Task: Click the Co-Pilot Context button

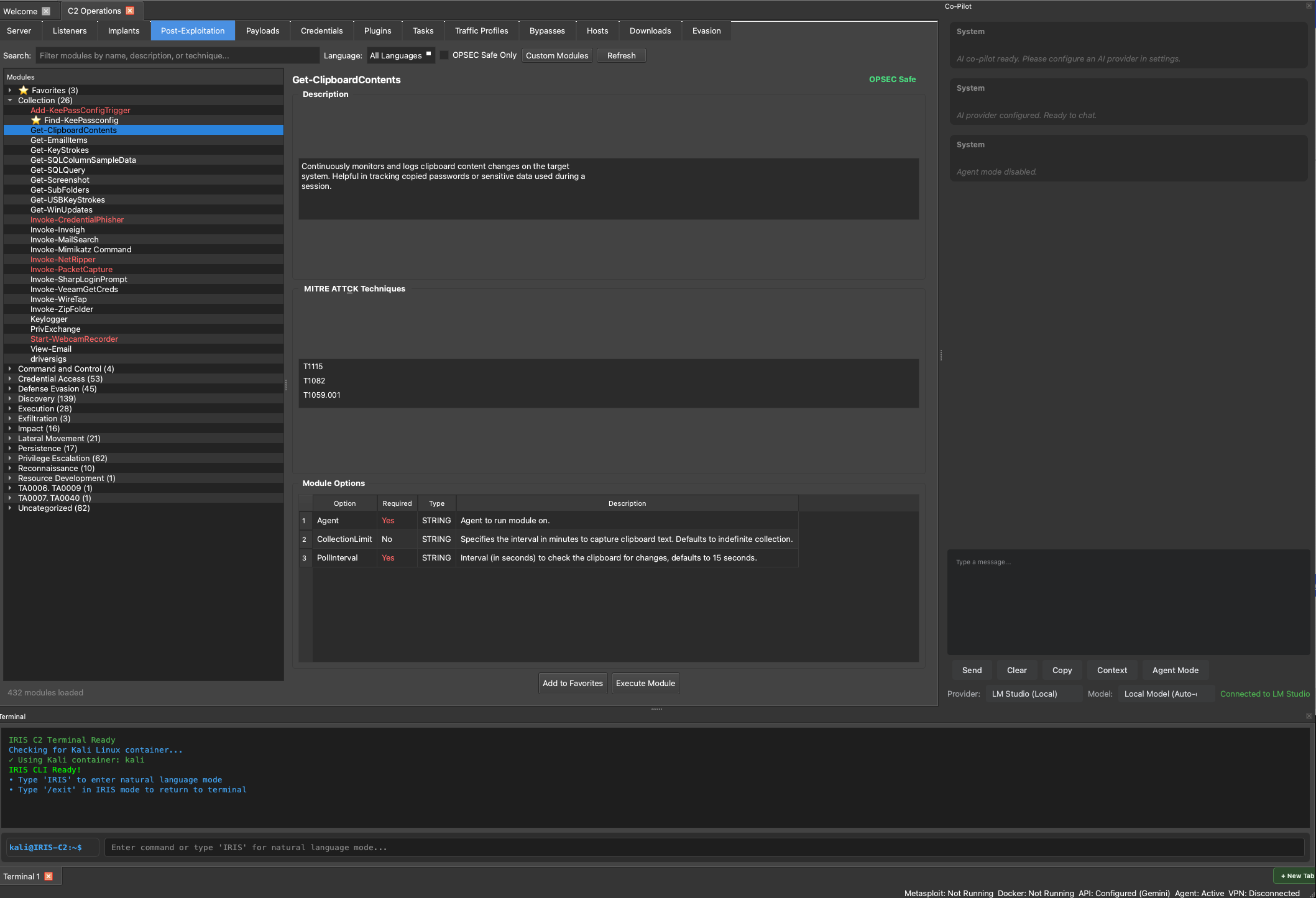Action: click(x=1112, y=670)
